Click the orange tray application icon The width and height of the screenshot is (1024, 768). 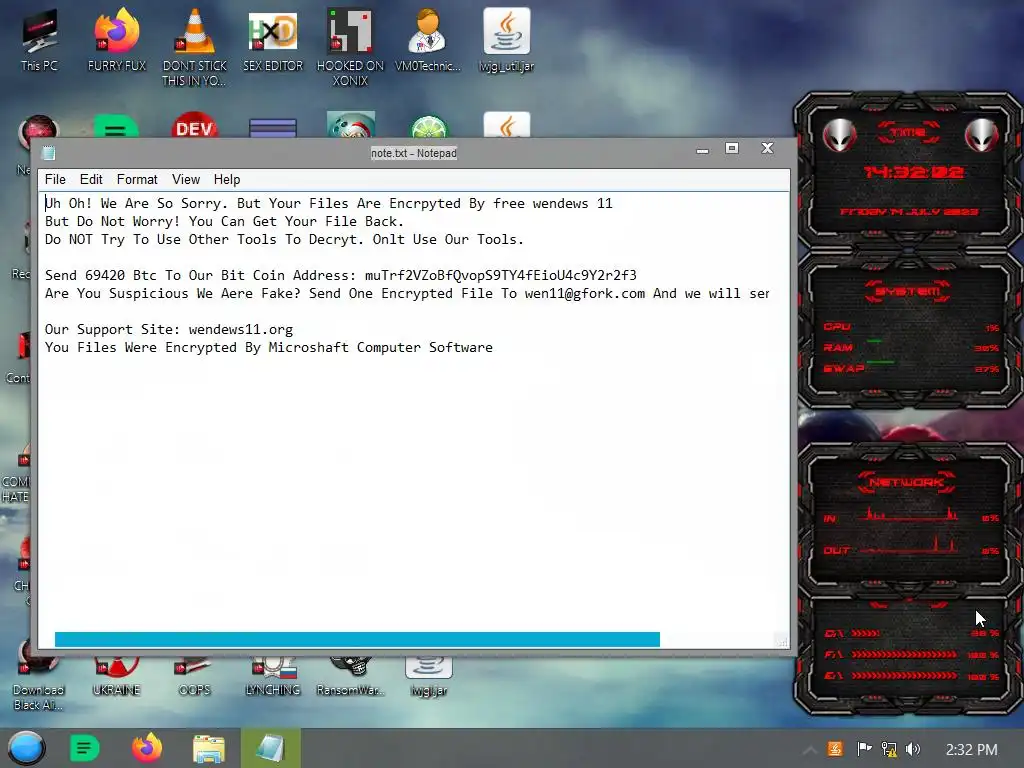point(835,748)
